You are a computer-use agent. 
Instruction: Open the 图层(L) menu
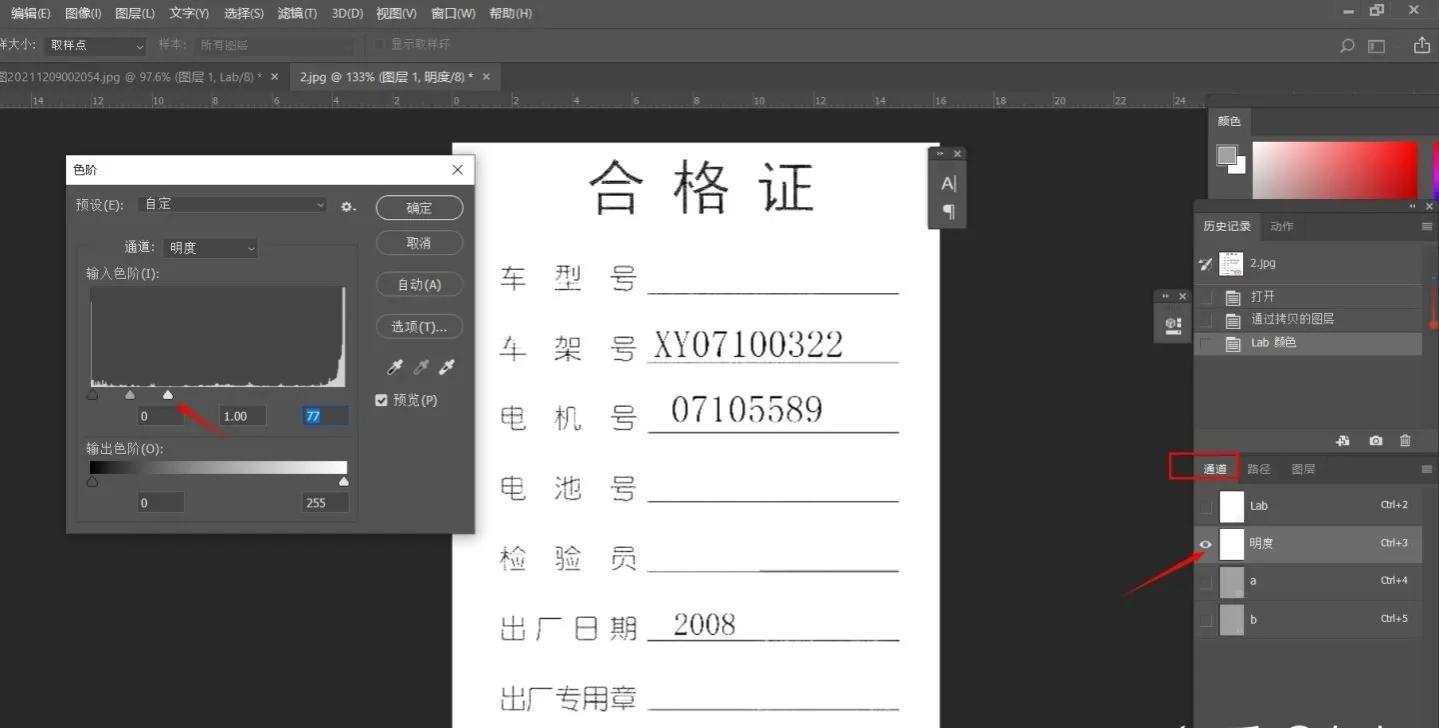[134, 13]
